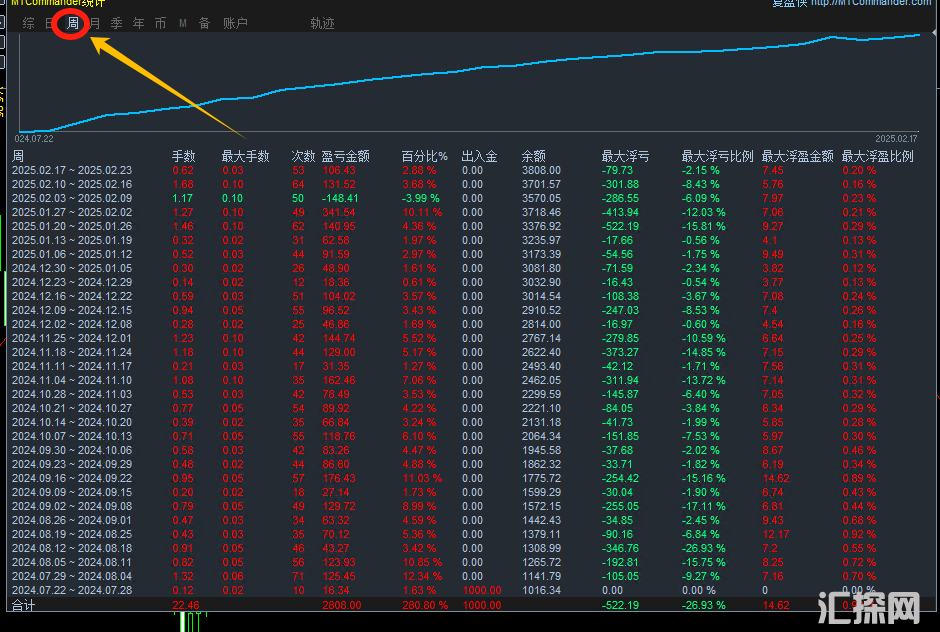Open the MTCommander.com link
Image resolution: width=940 pixels, height=632 pixels.
[870, 3]
